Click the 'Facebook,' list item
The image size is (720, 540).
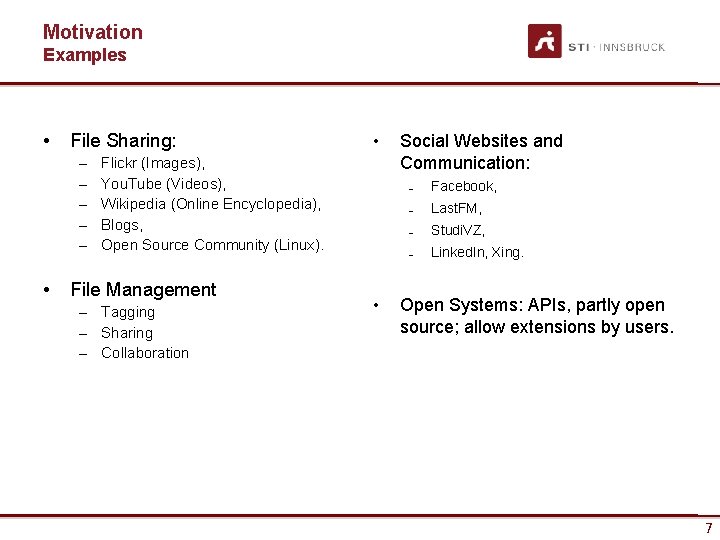(464, 186)
